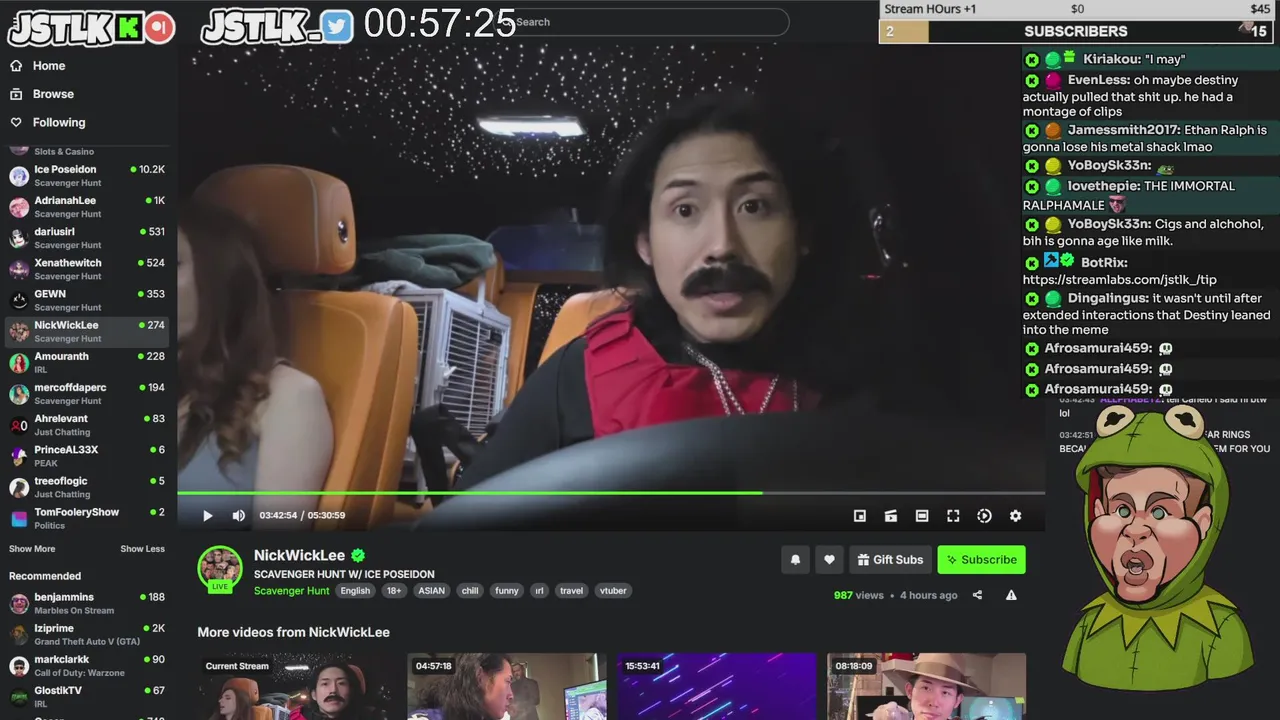Click EvenLess username in chat
The width and height of the screenshot is (1280, 720).
coord(1097,80)
